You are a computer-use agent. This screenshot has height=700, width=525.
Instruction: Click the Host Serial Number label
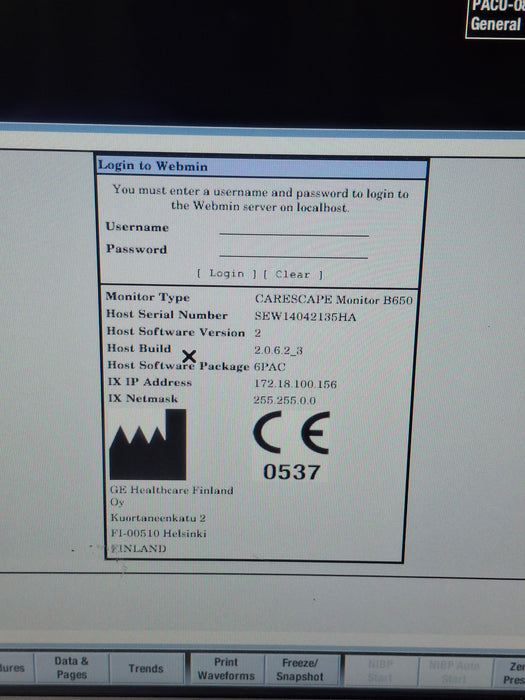tap(167, 314)
